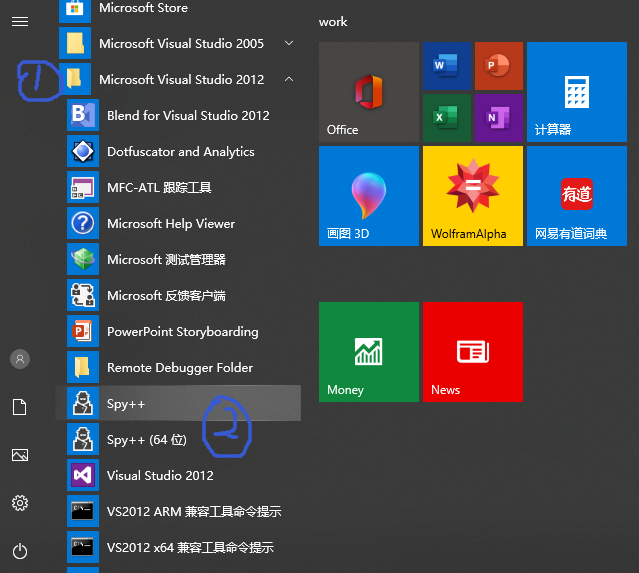The height and width of the screenshot is (573, 639).
Task: Click VS2012 x64 兼容工具命令提示 console icon
Action: point(83,547)
